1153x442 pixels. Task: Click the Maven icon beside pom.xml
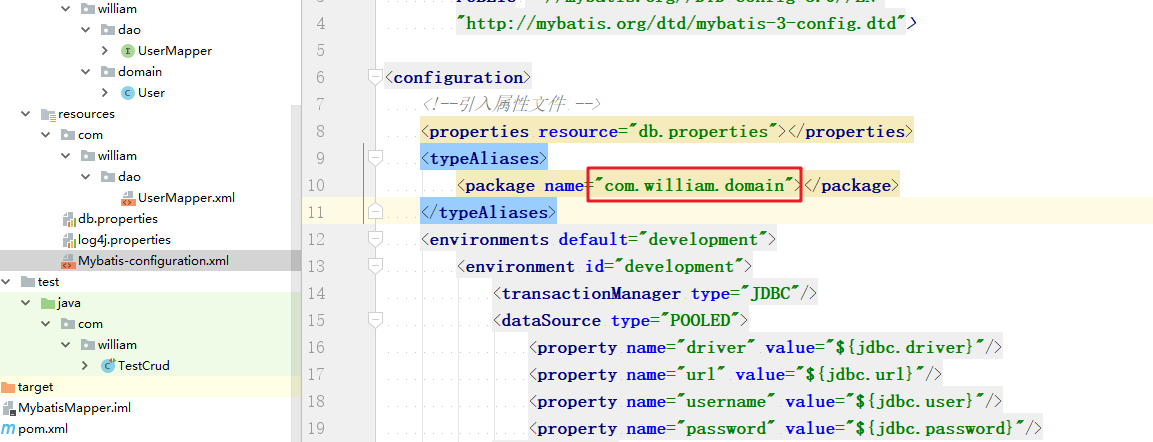9,428
